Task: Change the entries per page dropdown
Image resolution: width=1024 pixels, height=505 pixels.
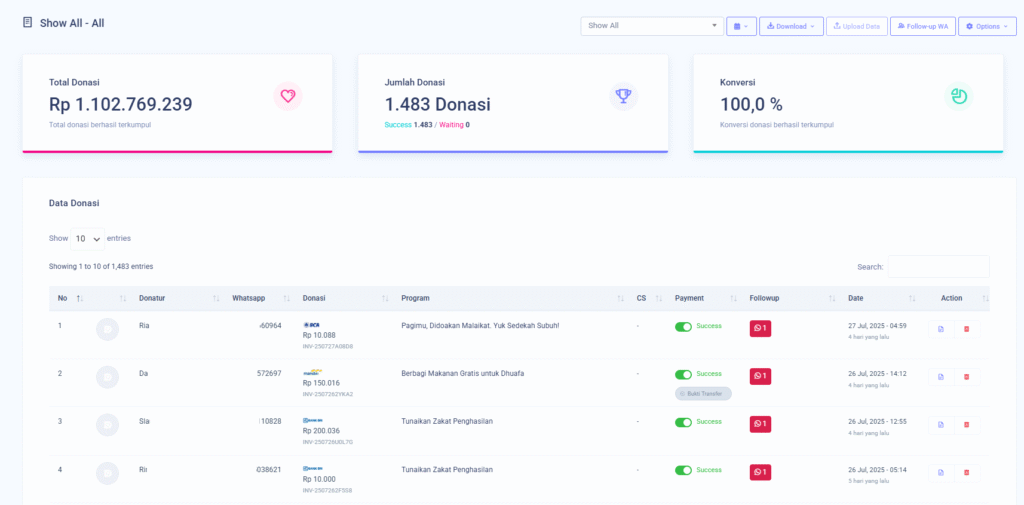Action: (x=89, y=239)
